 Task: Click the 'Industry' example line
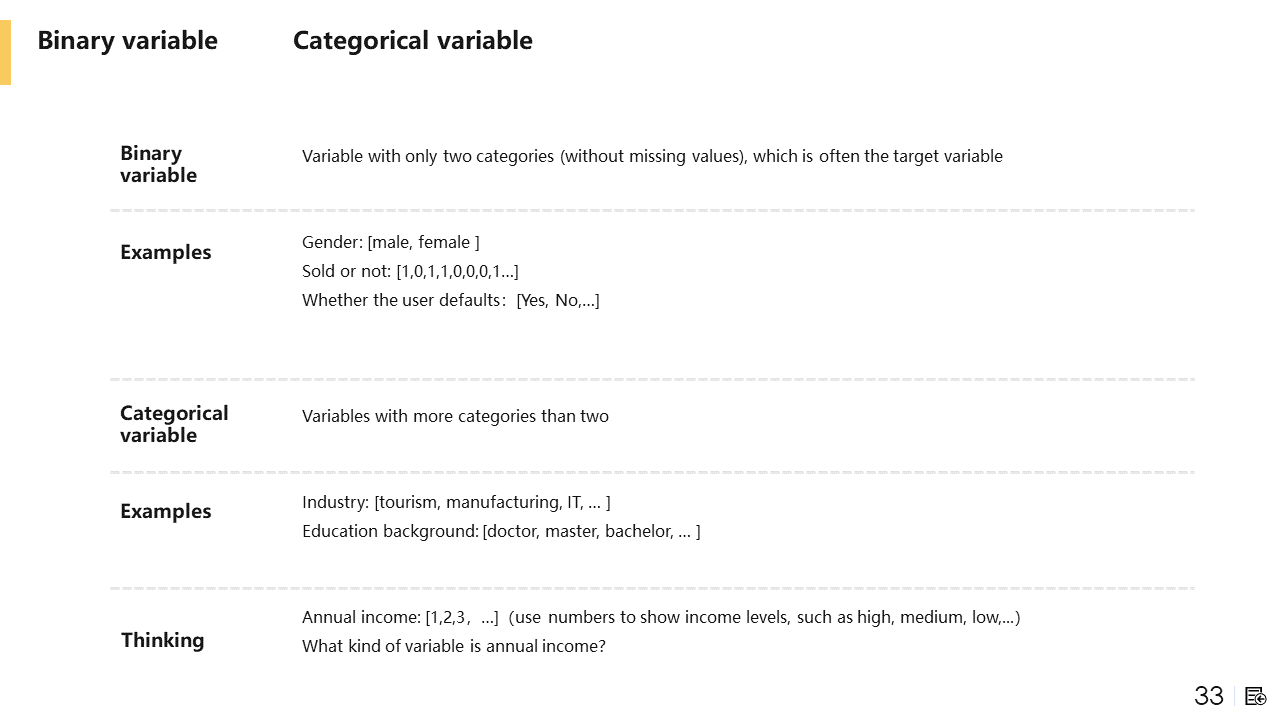[x=456, y=502]
